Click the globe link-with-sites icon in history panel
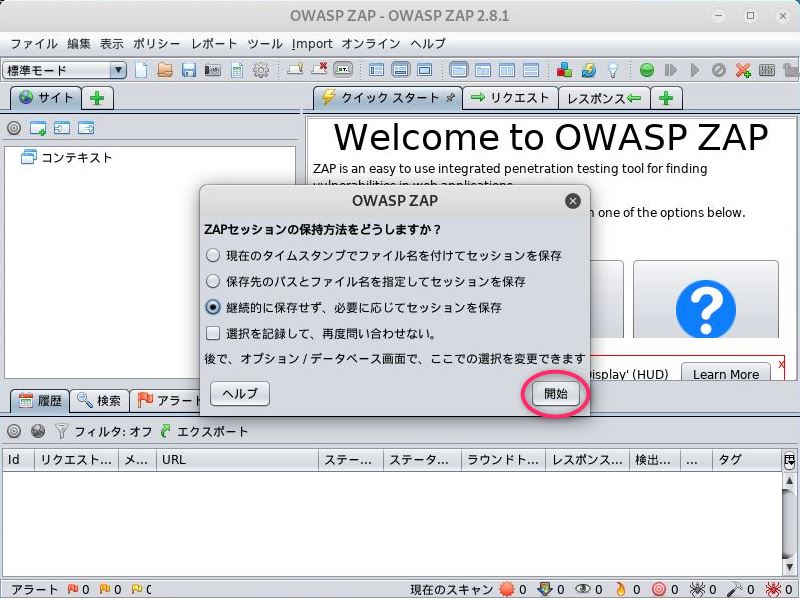 point(38,432)
